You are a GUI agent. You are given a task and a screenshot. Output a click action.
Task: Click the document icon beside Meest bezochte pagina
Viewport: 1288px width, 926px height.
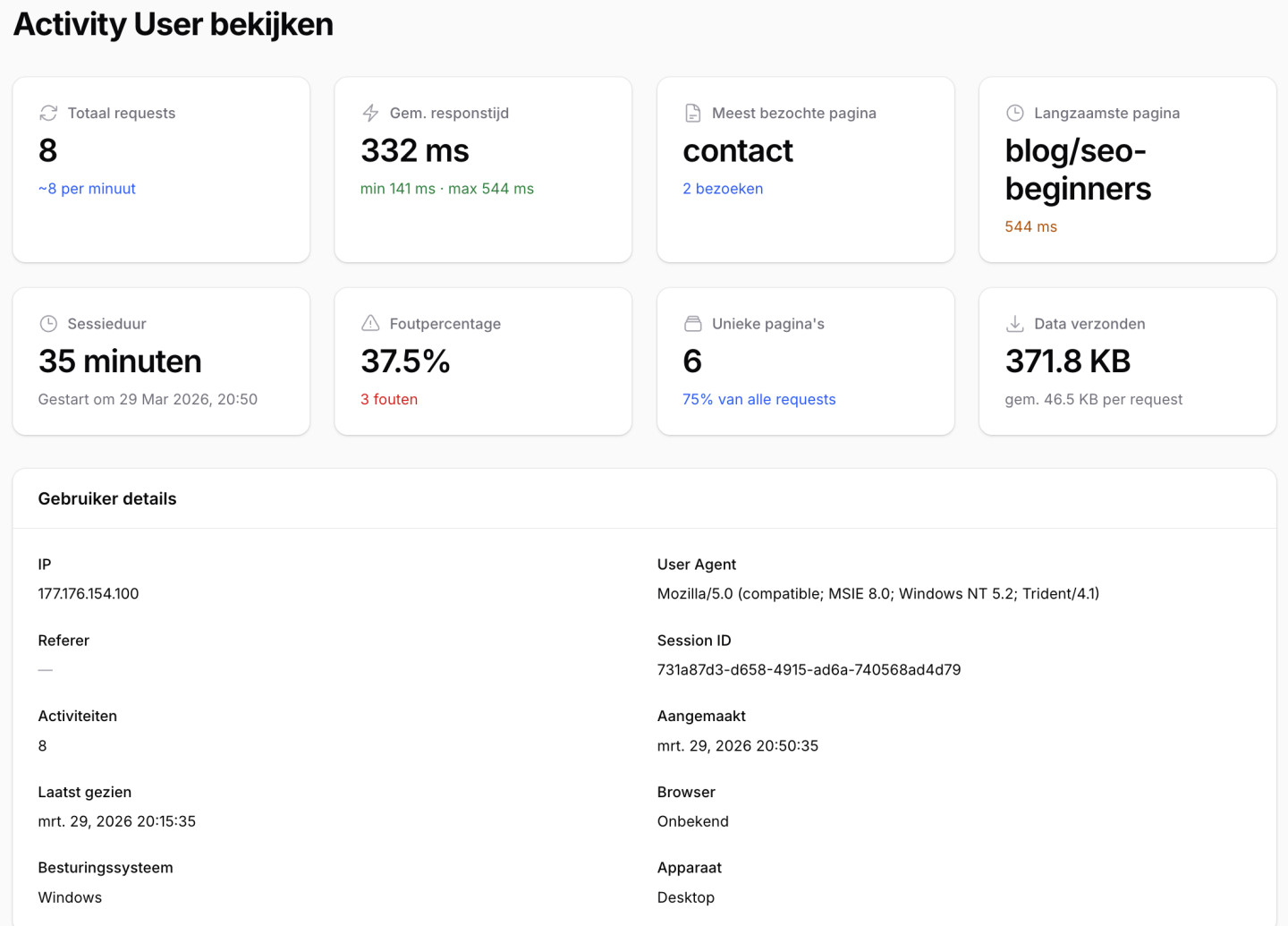(x=692, y=113)
